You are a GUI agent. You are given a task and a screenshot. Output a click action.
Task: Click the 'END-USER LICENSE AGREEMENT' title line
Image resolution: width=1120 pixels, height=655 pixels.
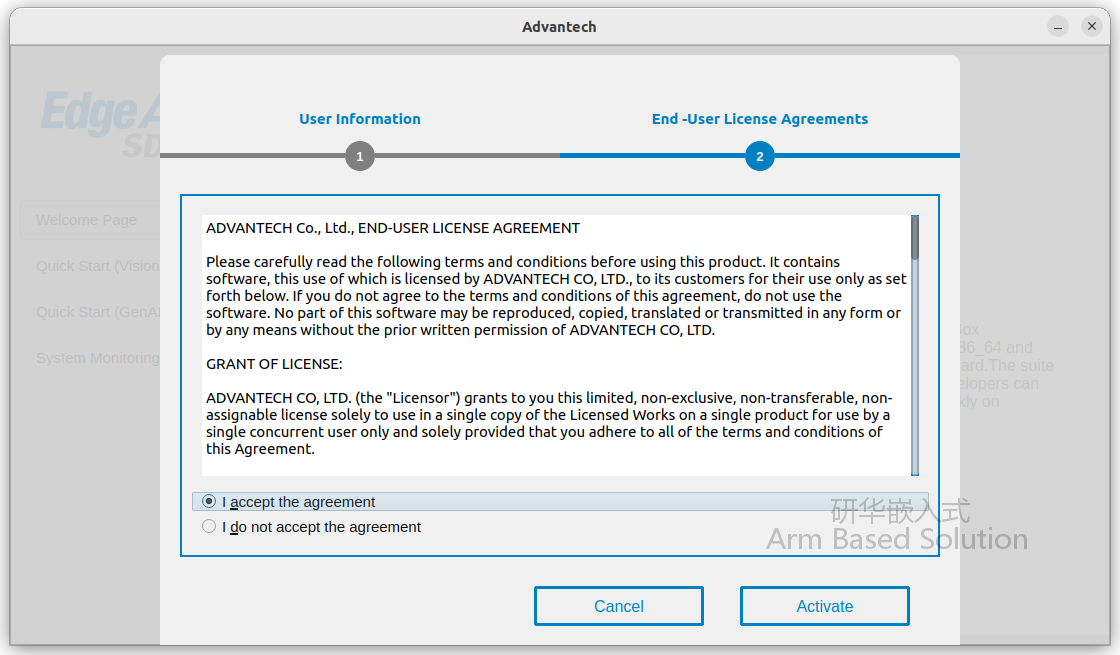click(393, 228)
